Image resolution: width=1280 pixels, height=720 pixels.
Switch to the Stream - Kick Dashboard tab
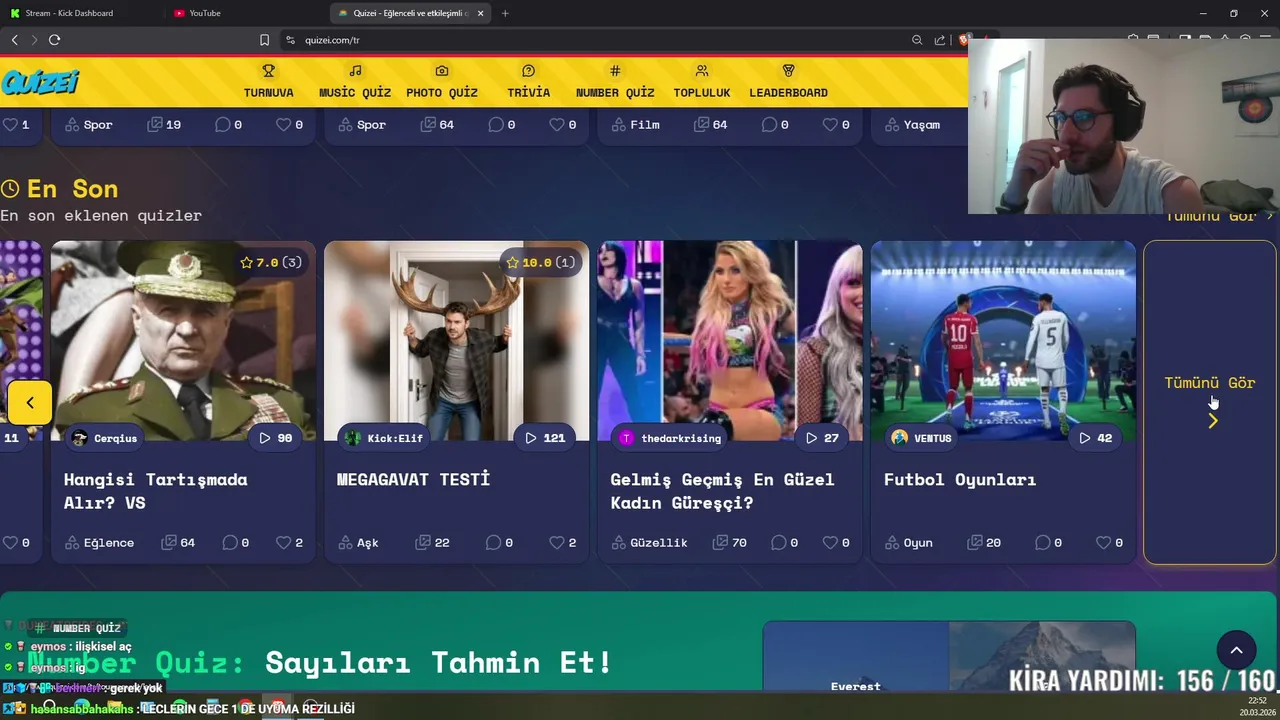point(68,13)
